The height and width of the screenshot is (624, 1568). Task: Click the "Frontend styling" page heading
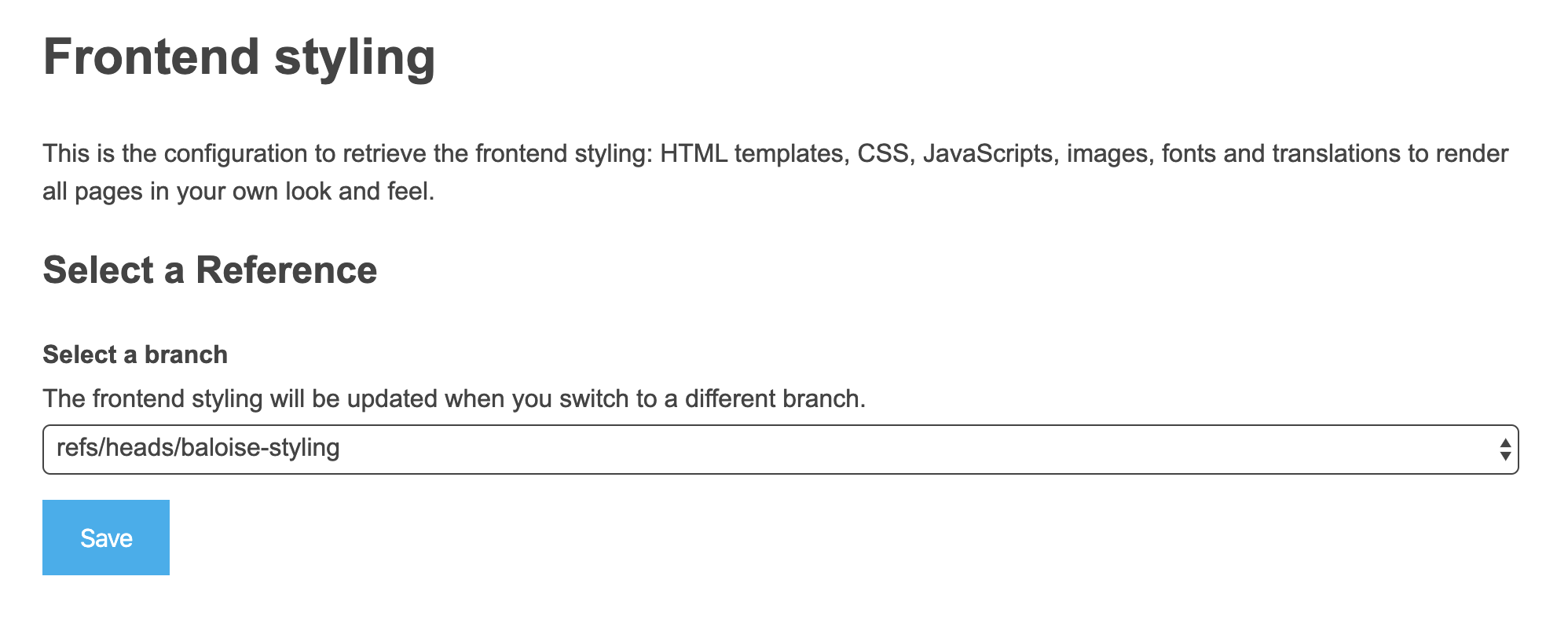coord(239,57)
